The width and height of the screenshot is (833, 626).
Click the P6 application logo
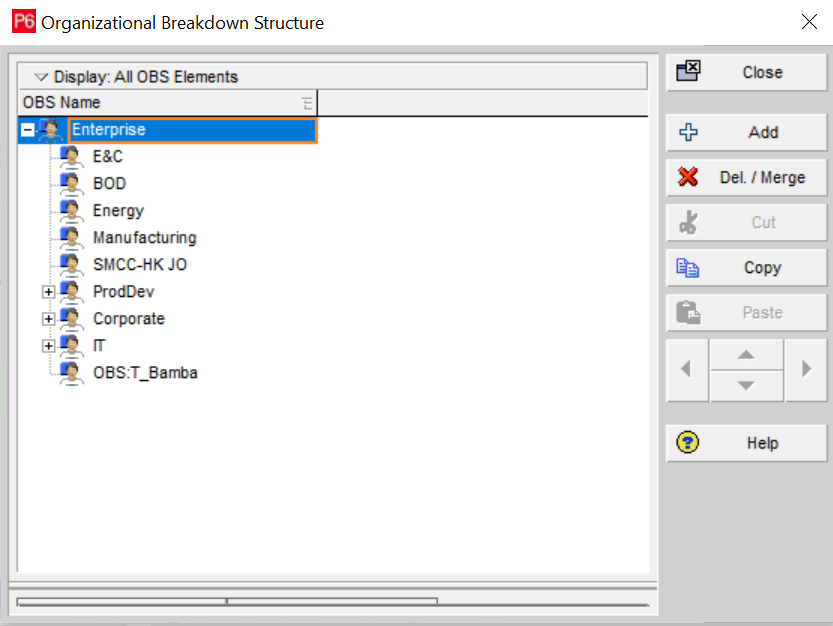pos(24,21)
